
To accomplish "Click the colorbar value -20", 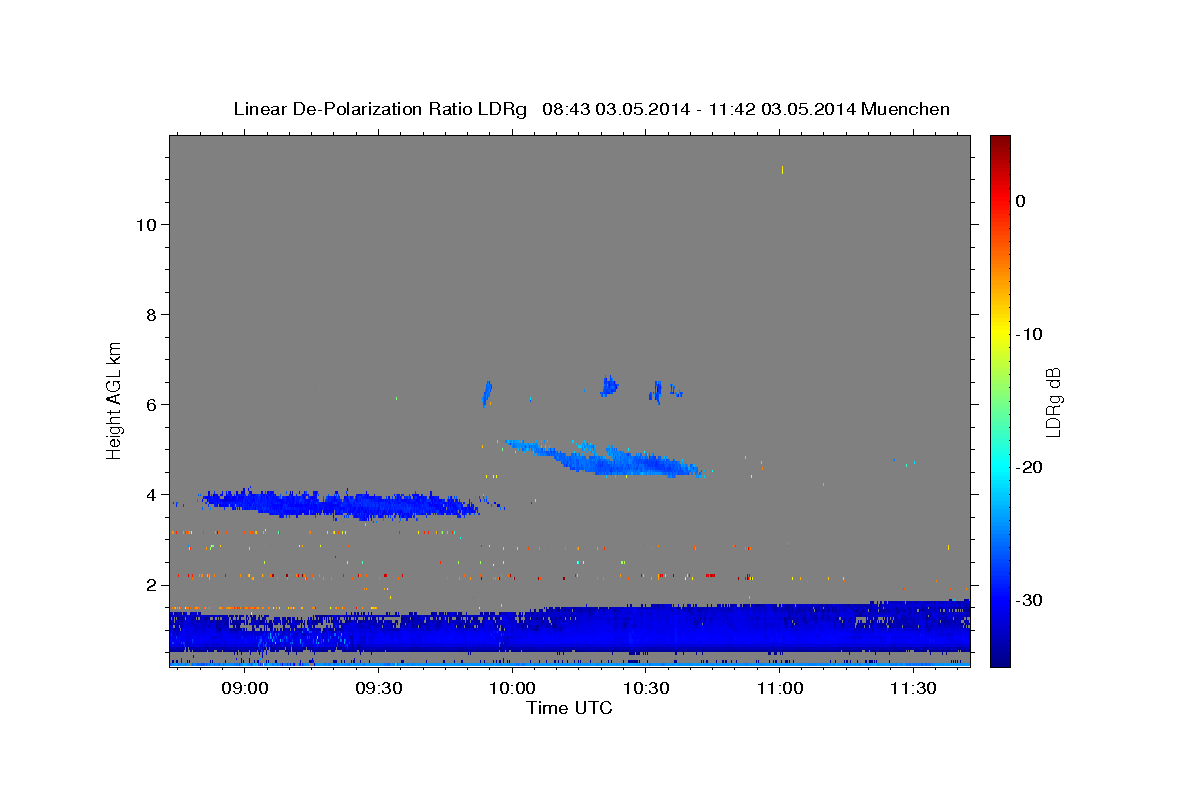I will coord(1029,467).
